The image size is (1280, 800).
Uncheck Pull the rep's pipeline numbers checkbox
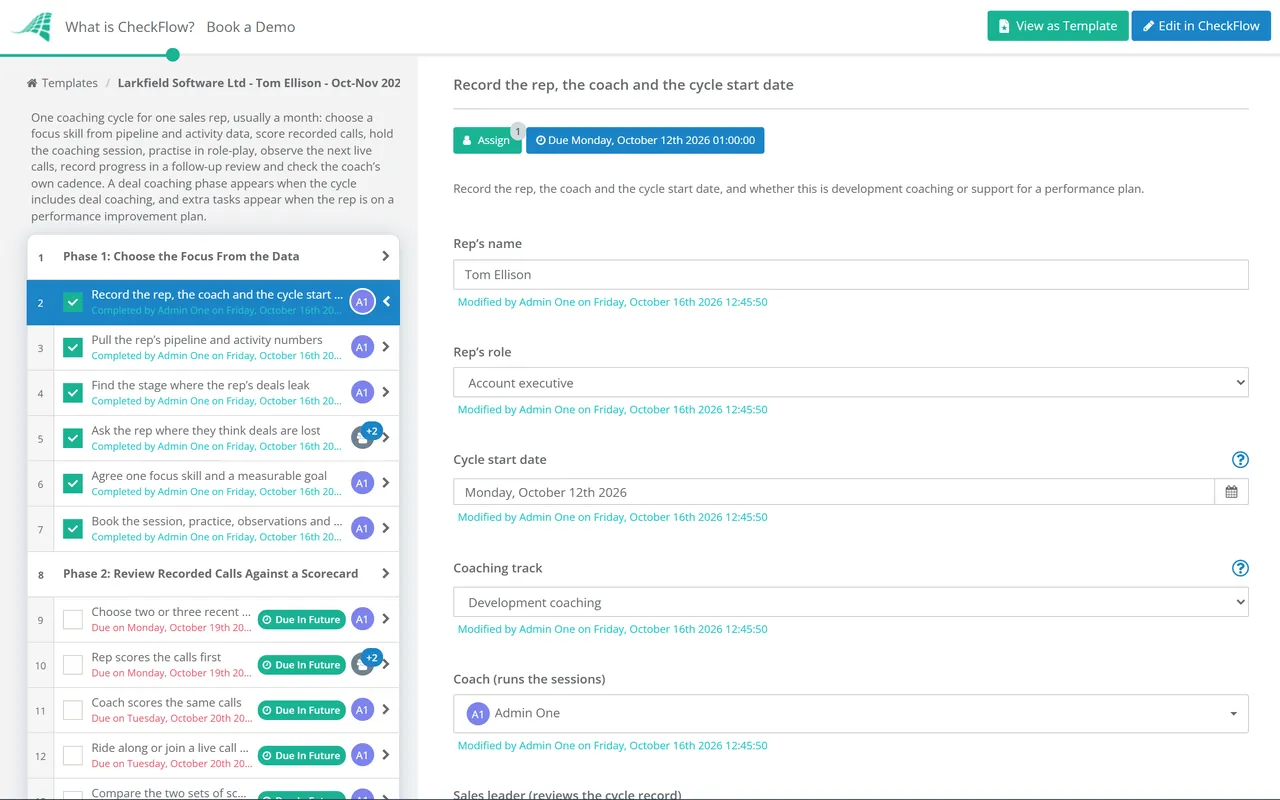coord(73,348)
